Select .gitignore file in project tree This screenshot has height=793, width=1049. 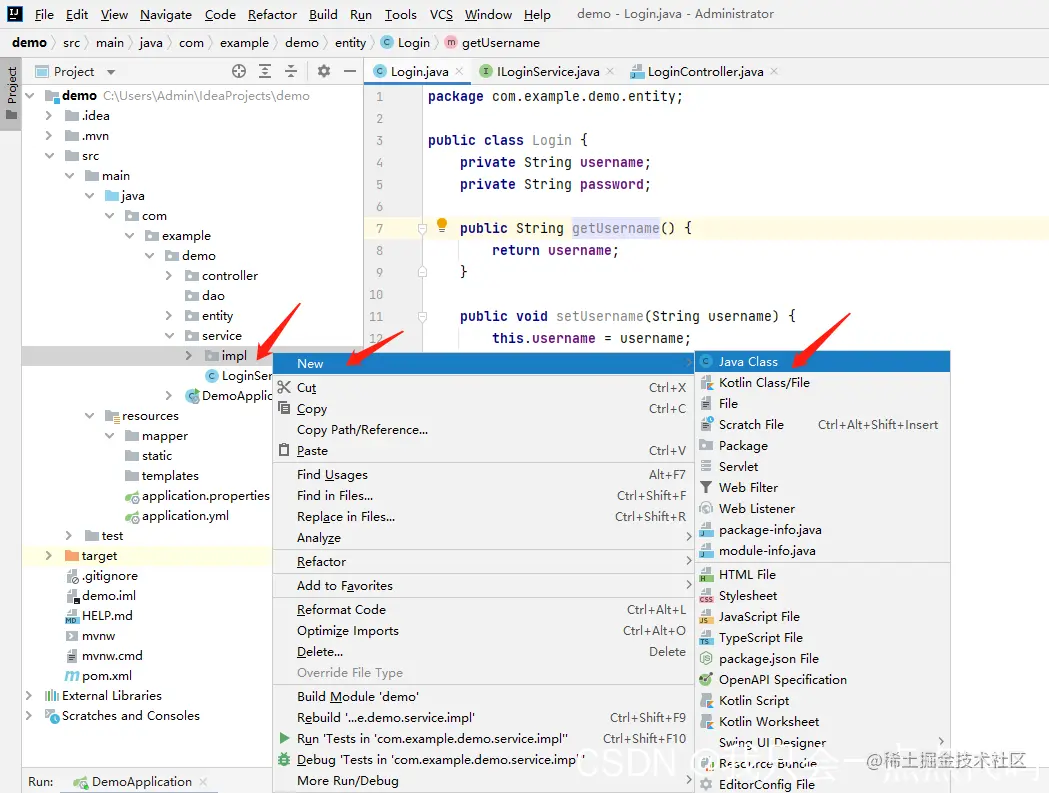point(110,576)
